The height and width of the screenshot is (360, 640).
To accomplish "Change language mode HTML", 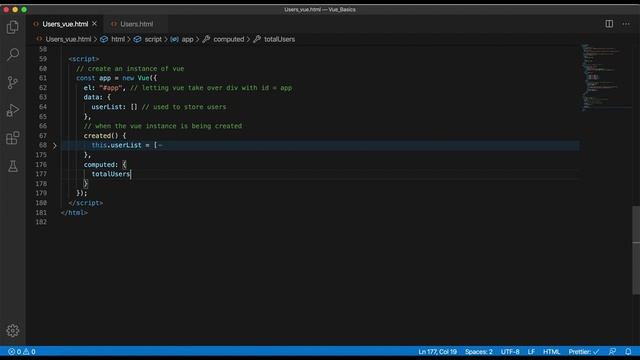I will (x=551, y=351).
